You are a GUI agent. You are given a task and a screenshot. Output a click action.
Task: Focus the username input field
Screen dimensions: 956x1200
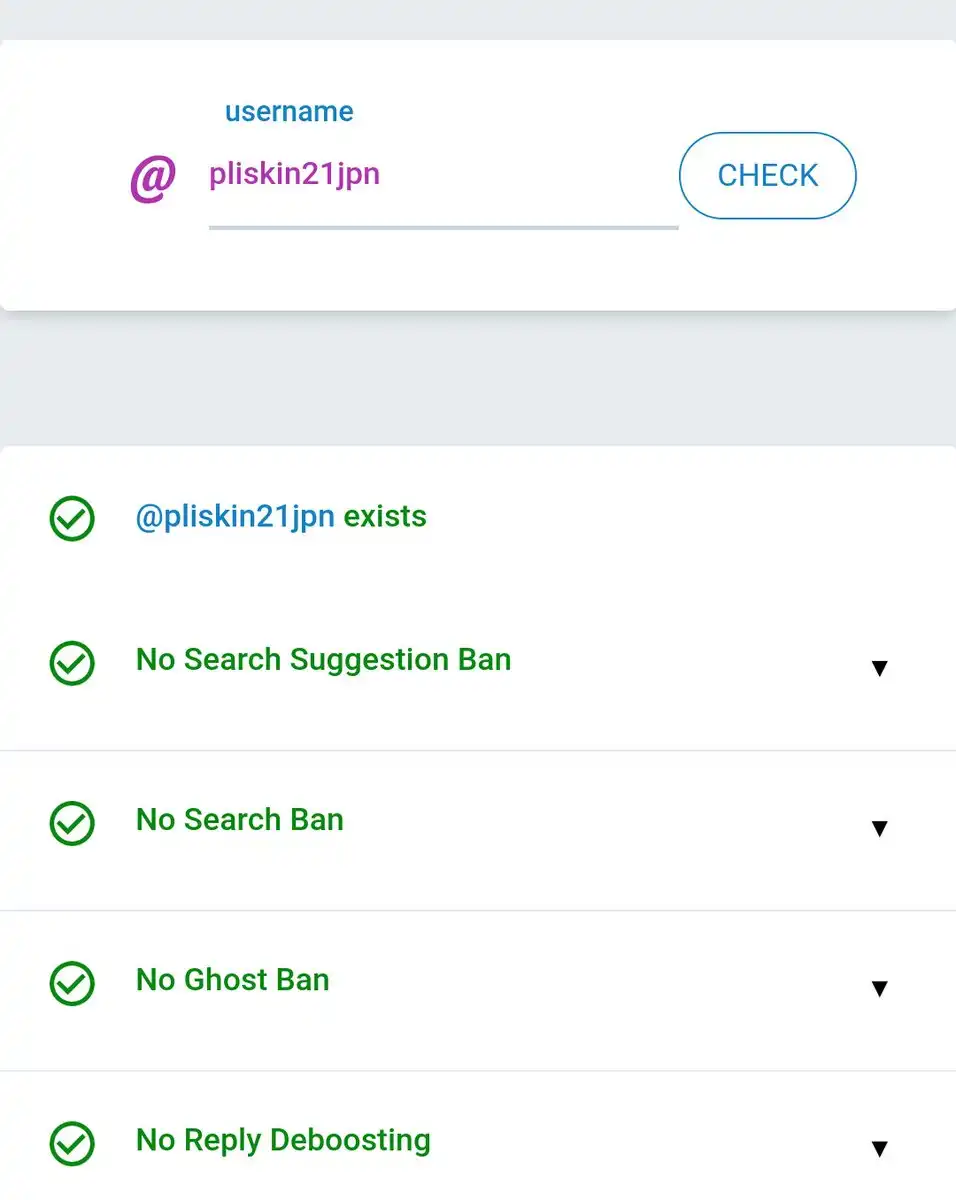coord(442,176)
